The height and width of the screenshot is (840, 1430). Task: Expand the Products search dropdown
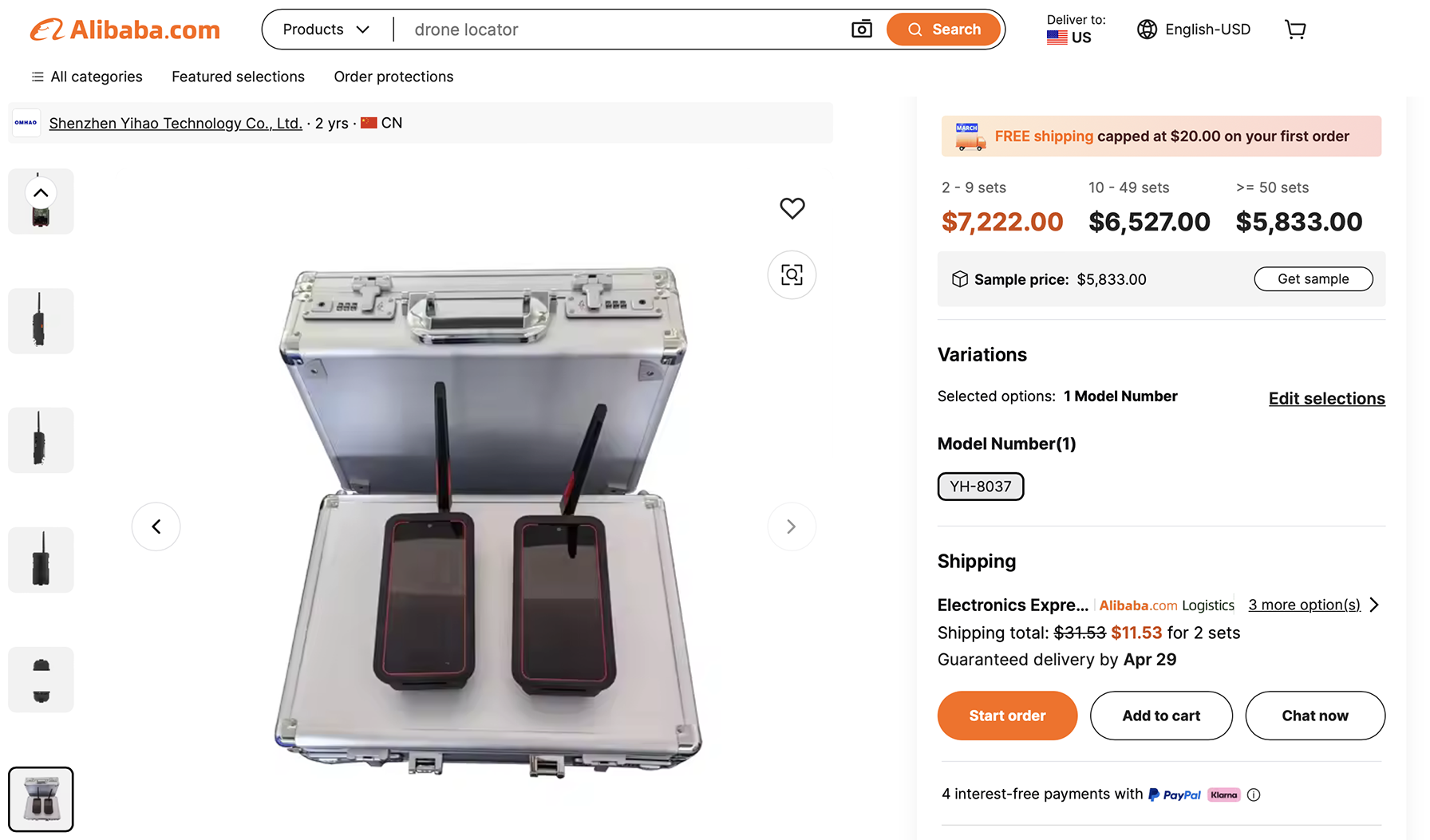326,30
